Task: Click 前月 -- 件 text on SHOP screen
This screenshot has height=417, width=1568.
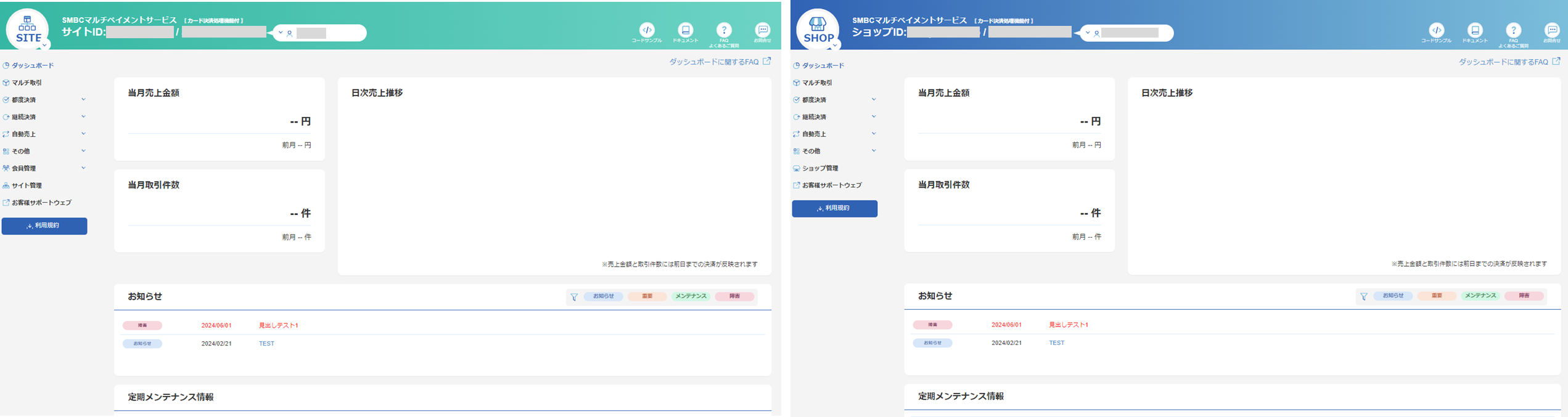Action: point(1086,237)
